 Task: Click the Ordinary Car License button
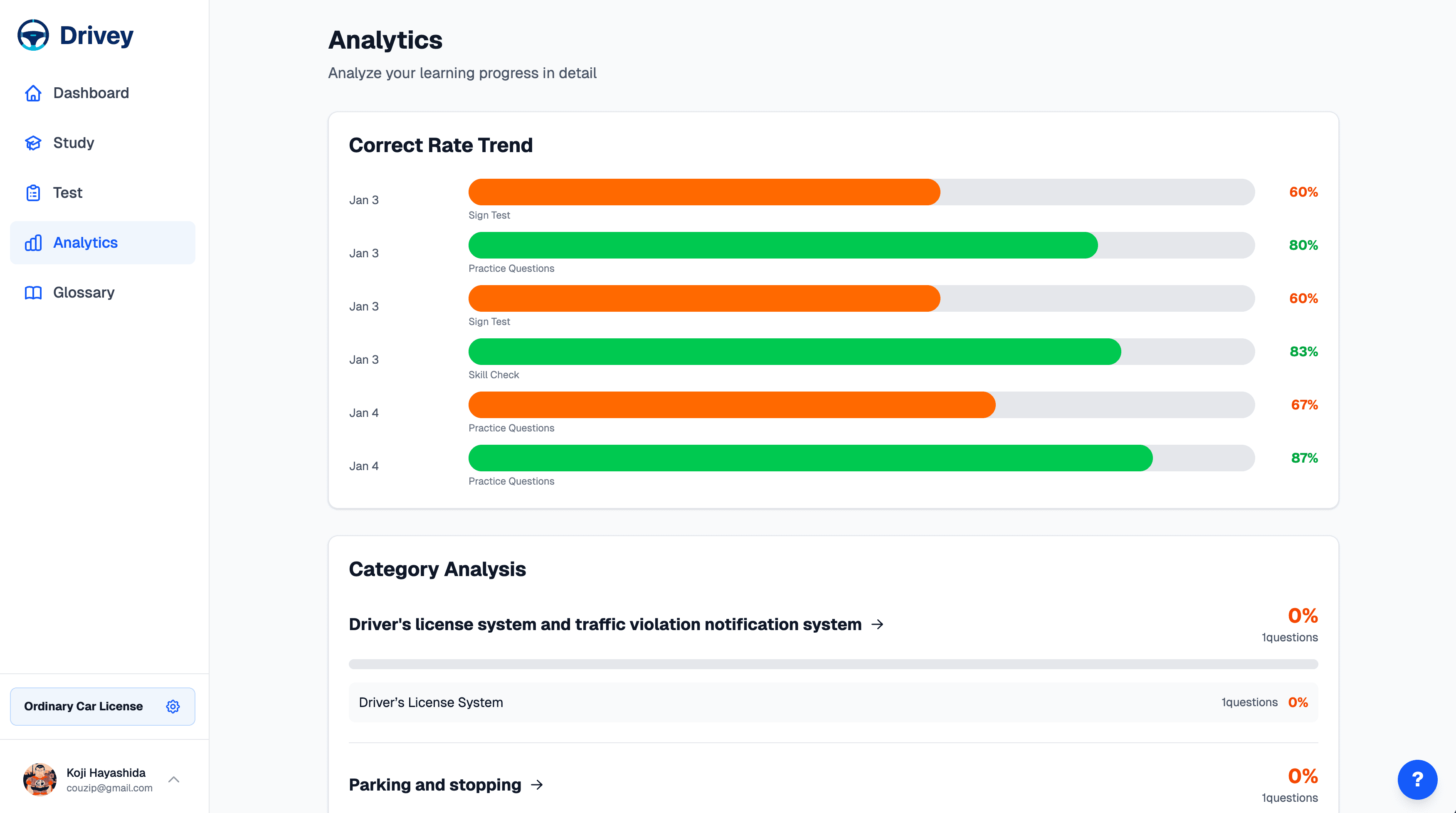pyautogui.click(x=84, y=706)
